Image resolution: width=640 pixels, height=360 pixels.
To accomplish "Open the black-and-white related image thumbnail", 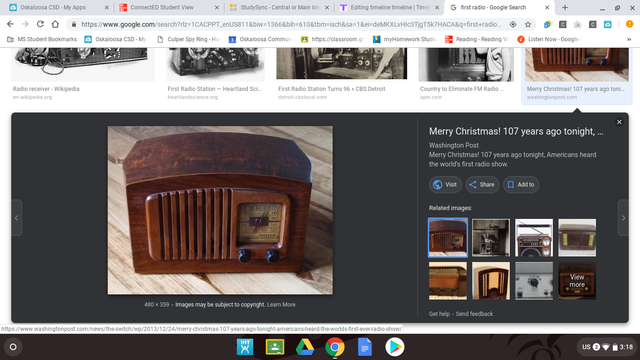I will [x=491, y=238].
